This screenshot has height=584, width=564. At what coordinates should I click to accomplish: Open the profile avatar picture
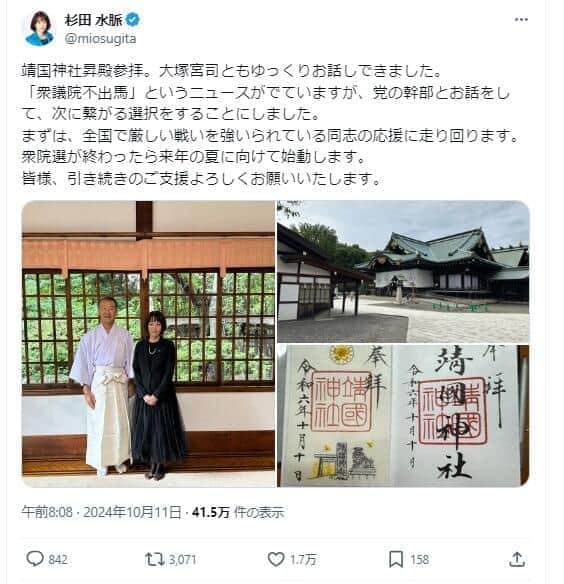pos(39,29)
